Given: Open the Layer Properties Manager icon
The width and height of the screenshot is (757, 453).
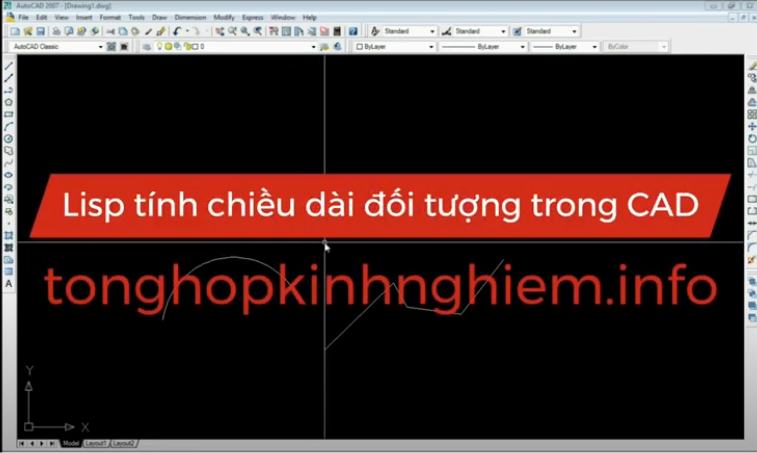Looking at the screenshot, I should [147, 47].
